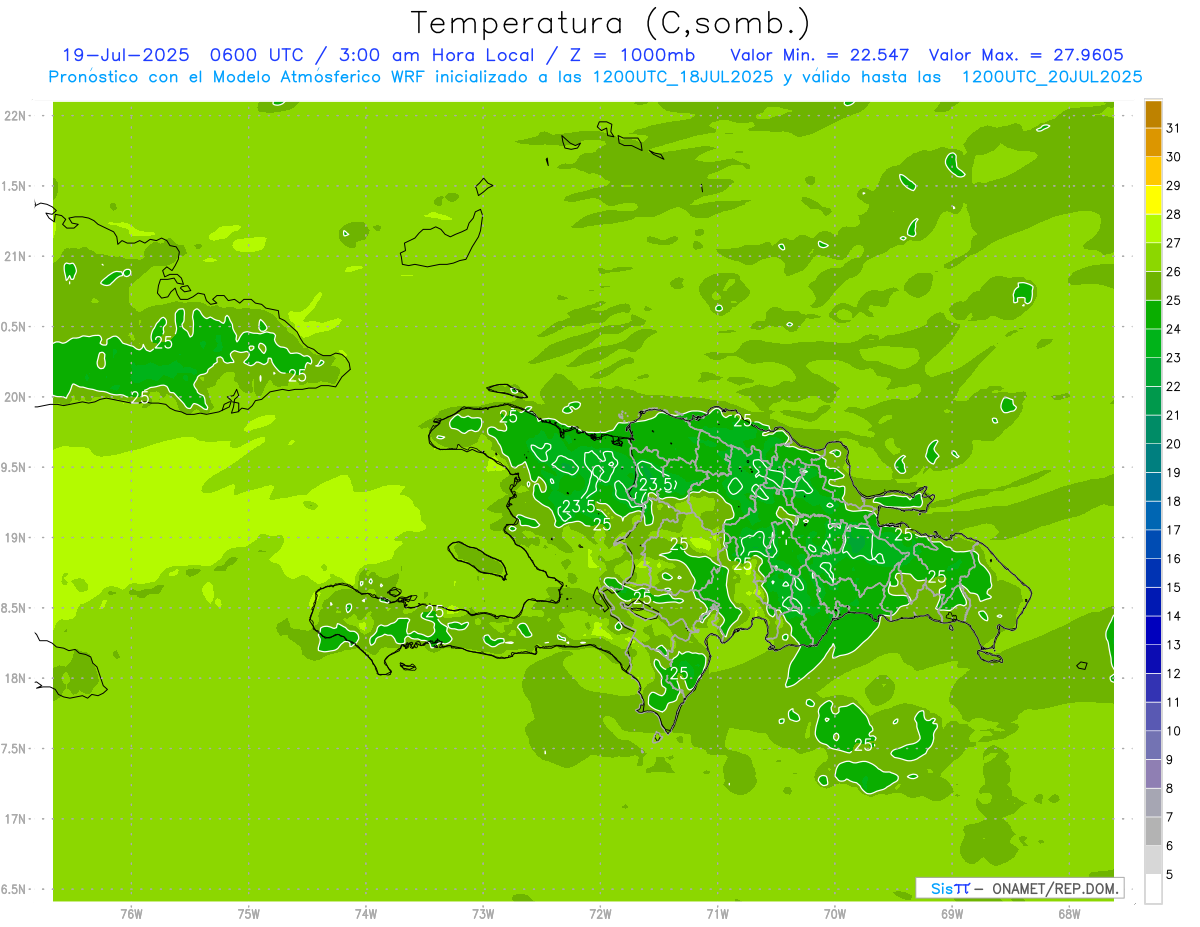The width and height of the screenshot is (1200, 927).
Task: Click the colorbar label 10
Action: 1174,731
